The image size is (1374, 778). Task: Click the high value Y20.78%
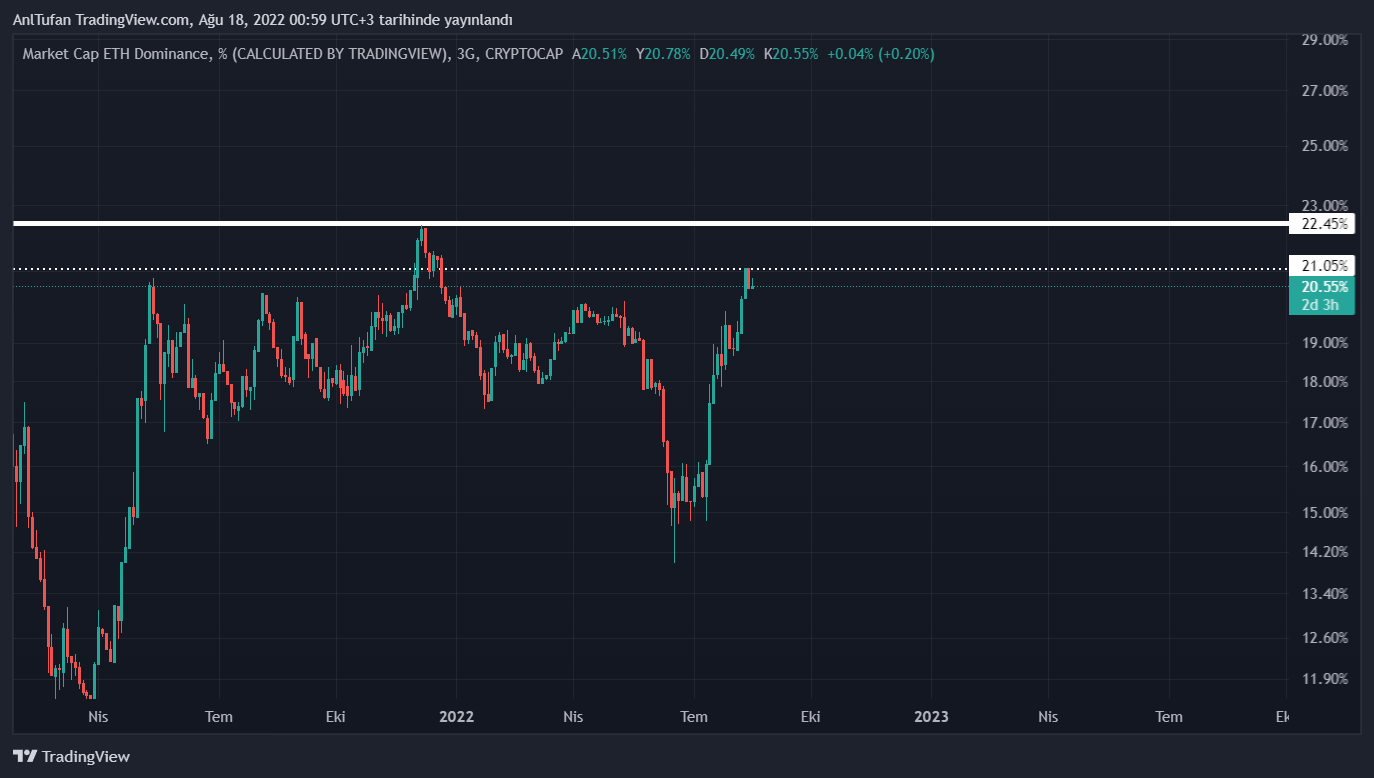click(x=663, y=54)
